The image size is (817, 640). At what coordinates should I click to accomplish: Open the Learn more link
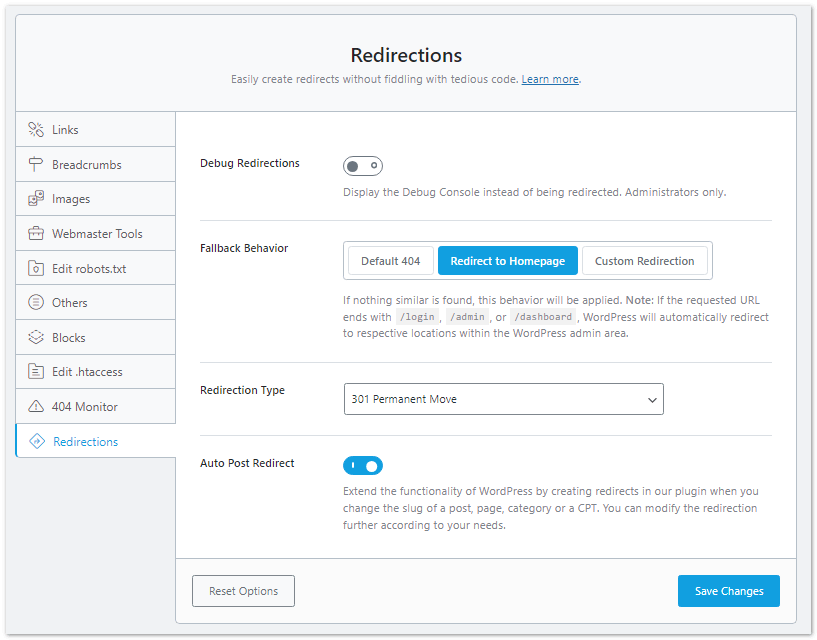click(x=549, y=79)
